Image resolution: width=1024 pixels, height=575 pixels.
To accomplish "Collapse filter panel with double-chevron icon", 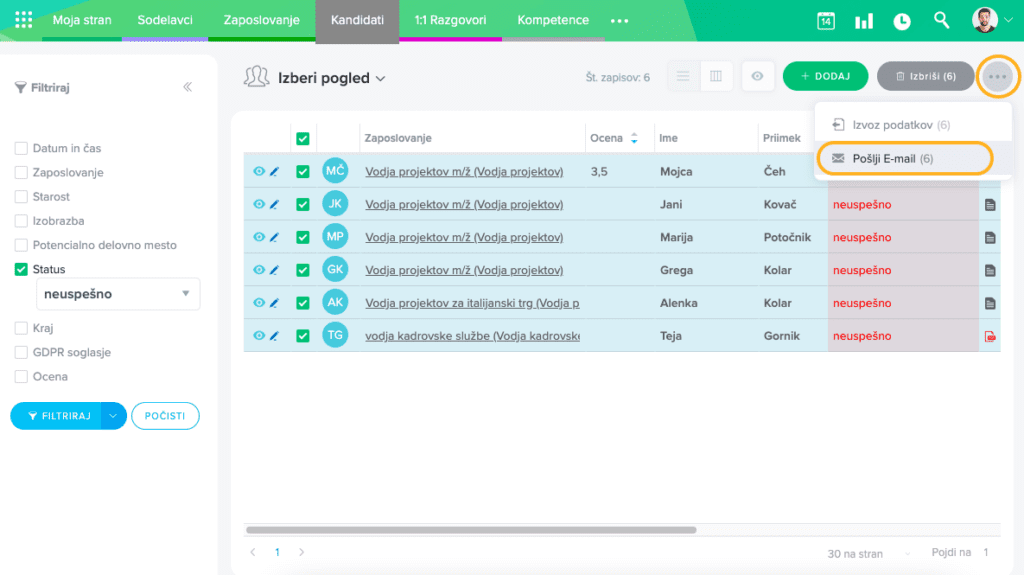I will (187, 87).
